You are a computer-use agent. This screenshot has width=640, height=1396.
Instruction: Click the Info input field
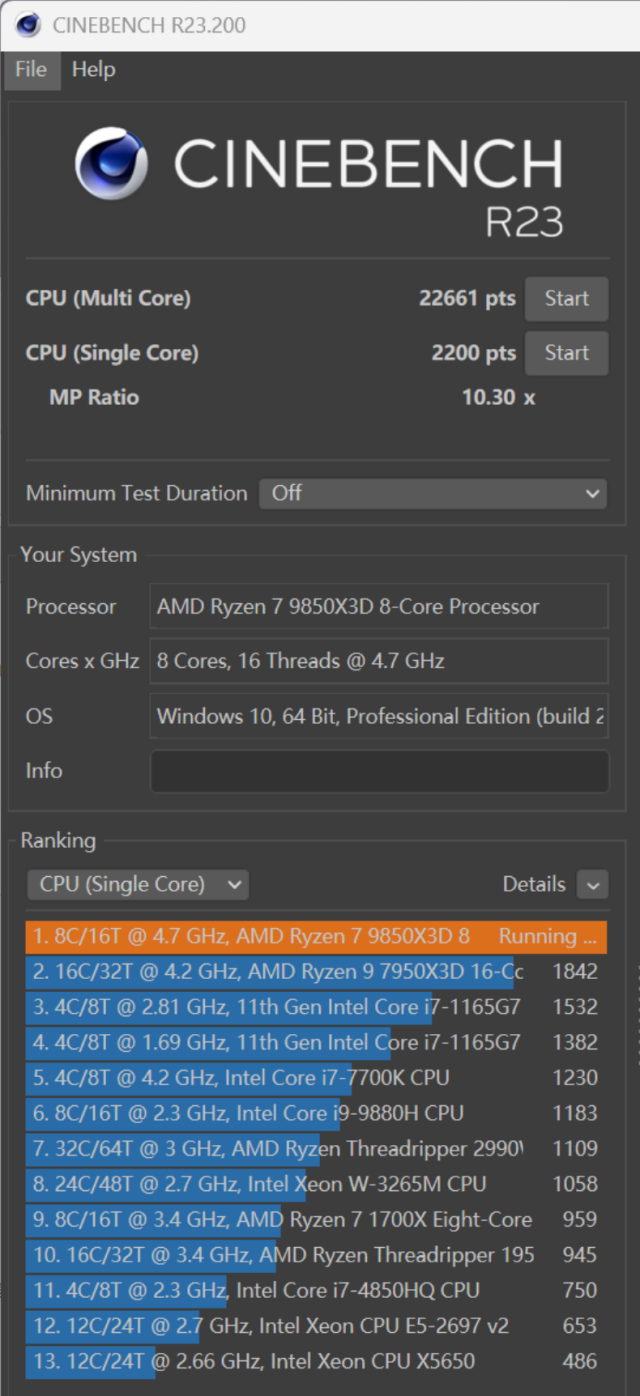(379, 771)
